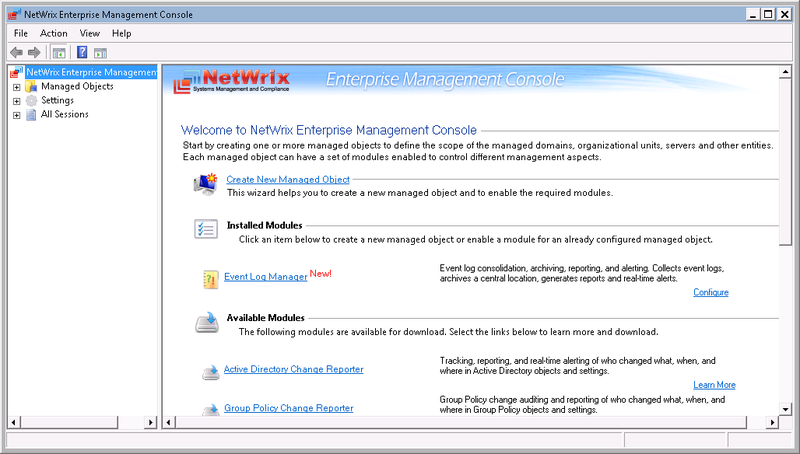The width and height of the screenshot is (800, 454).
Task: Open the File menu
Action: 21,33
